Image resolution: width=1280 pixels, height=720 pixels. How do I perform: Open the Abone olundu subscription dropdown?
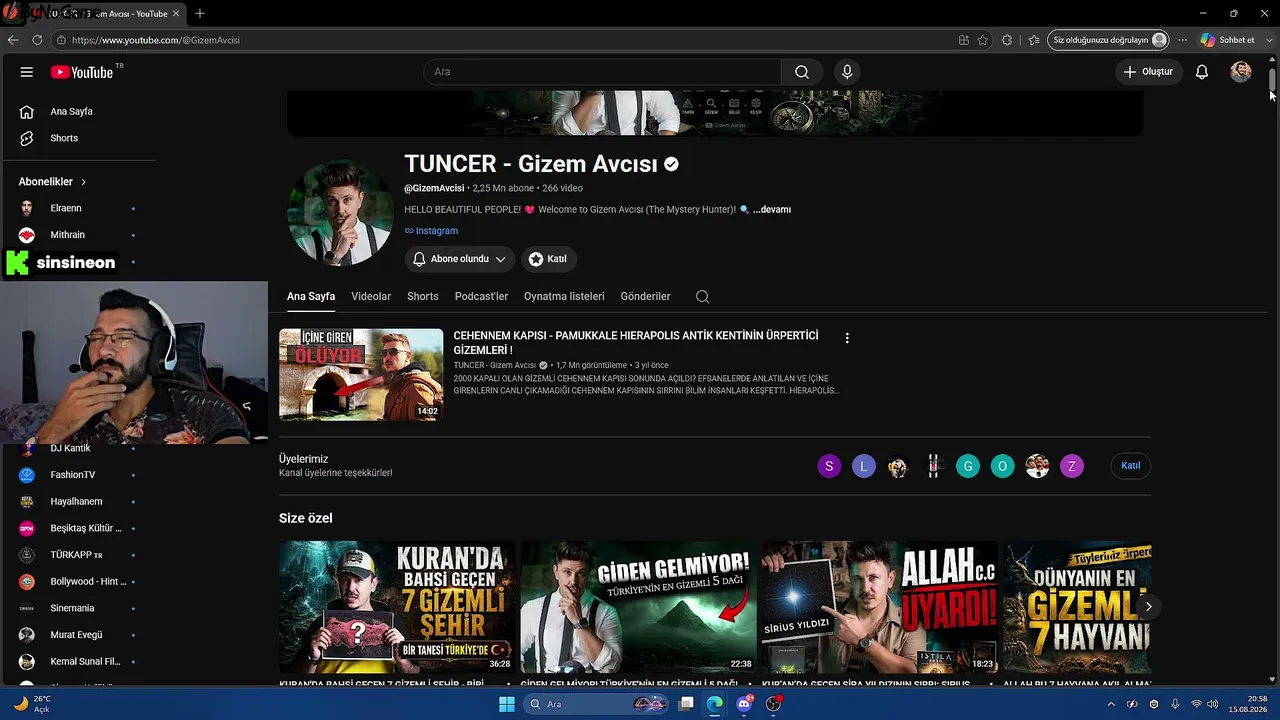click(x=460, y=259)
